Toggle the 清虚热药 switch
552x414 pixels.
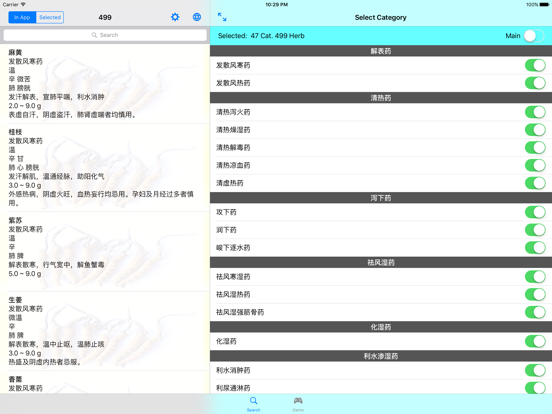pyautogui.click(x=535, y=183)
